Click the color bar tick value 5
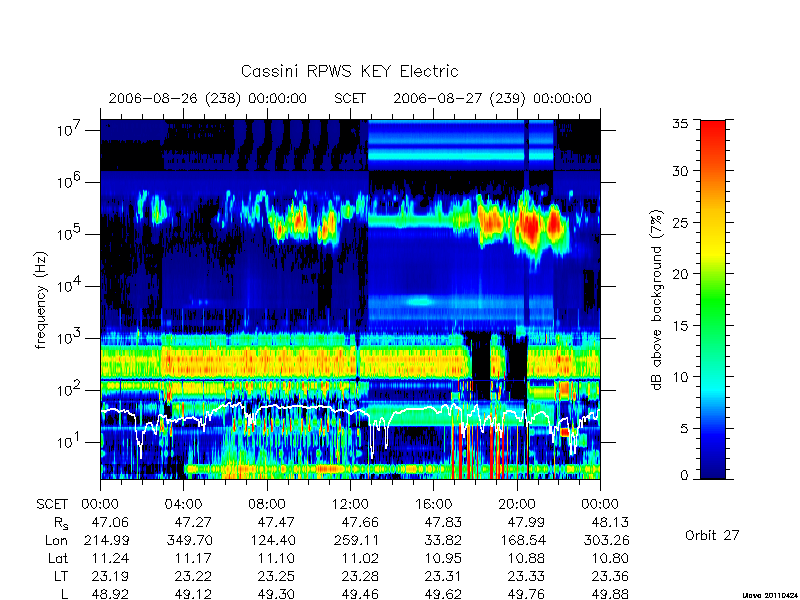 pos(684,429)
